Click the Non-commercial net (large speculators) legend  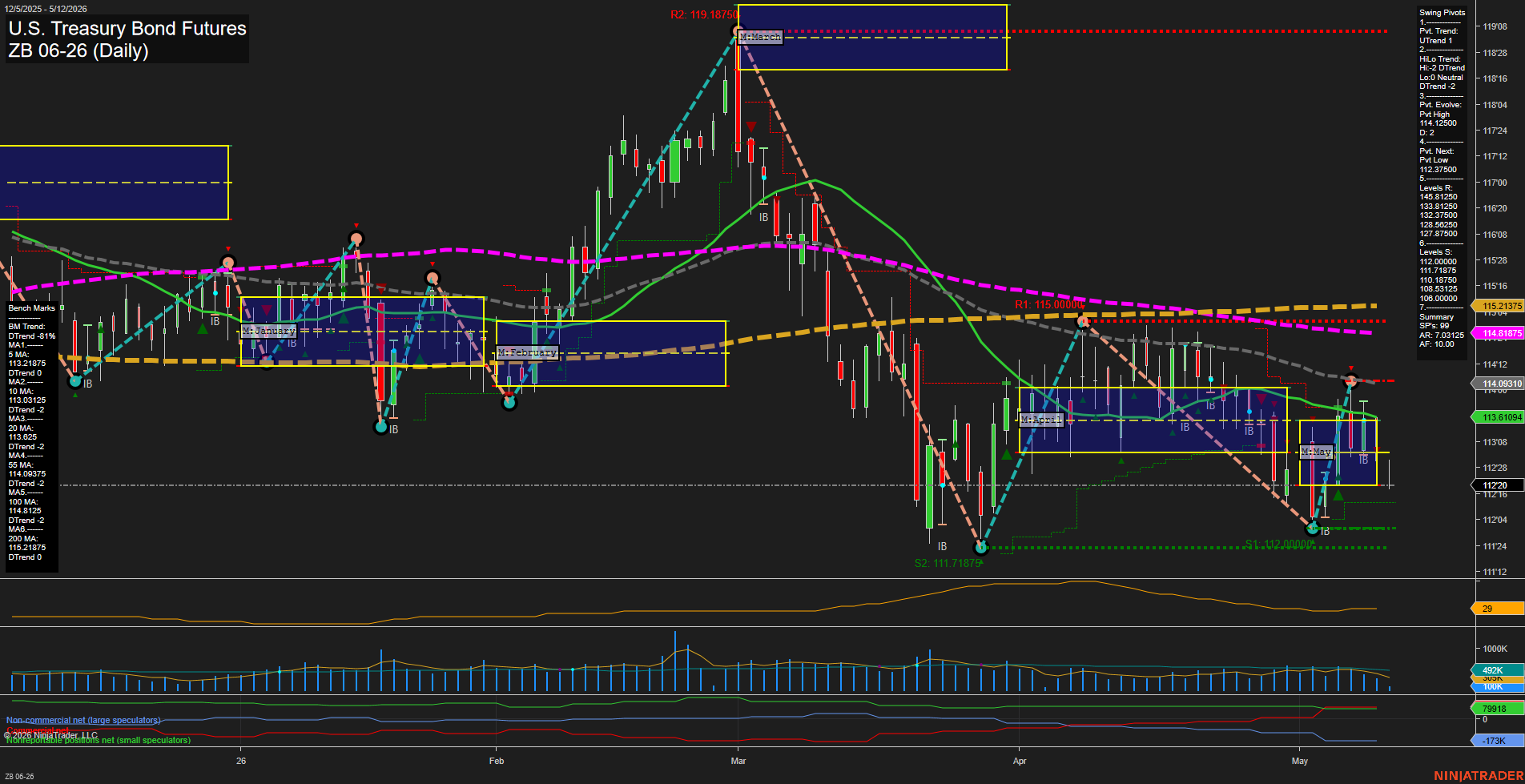click(x=83, y=721)
